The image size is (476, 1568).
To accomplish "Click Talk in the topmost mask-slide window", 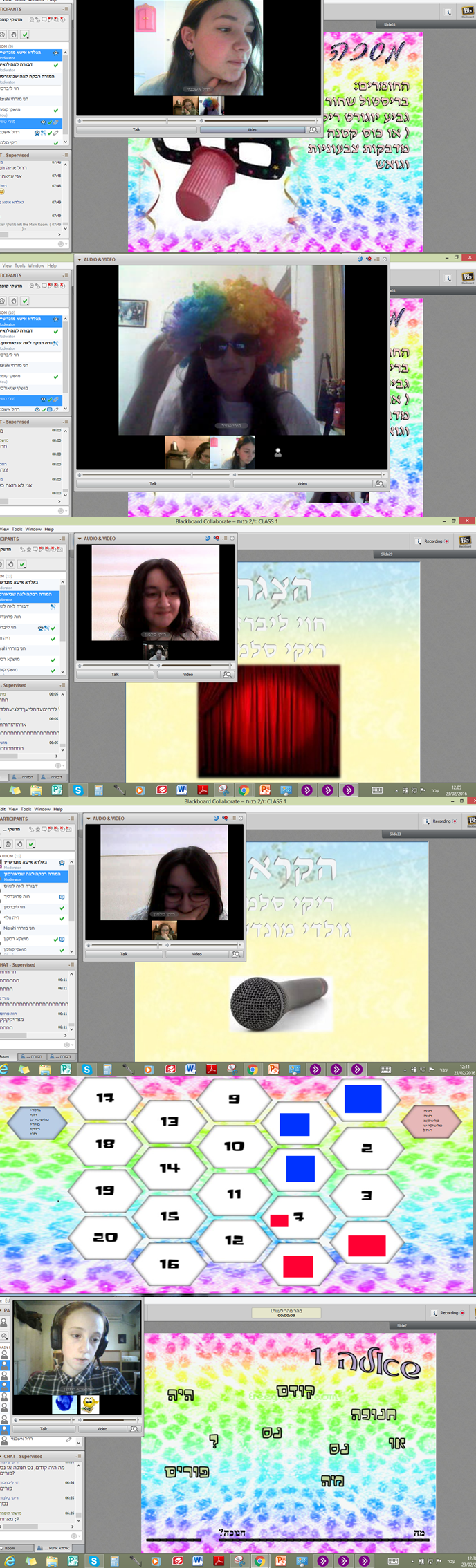I will coord(136,129).
